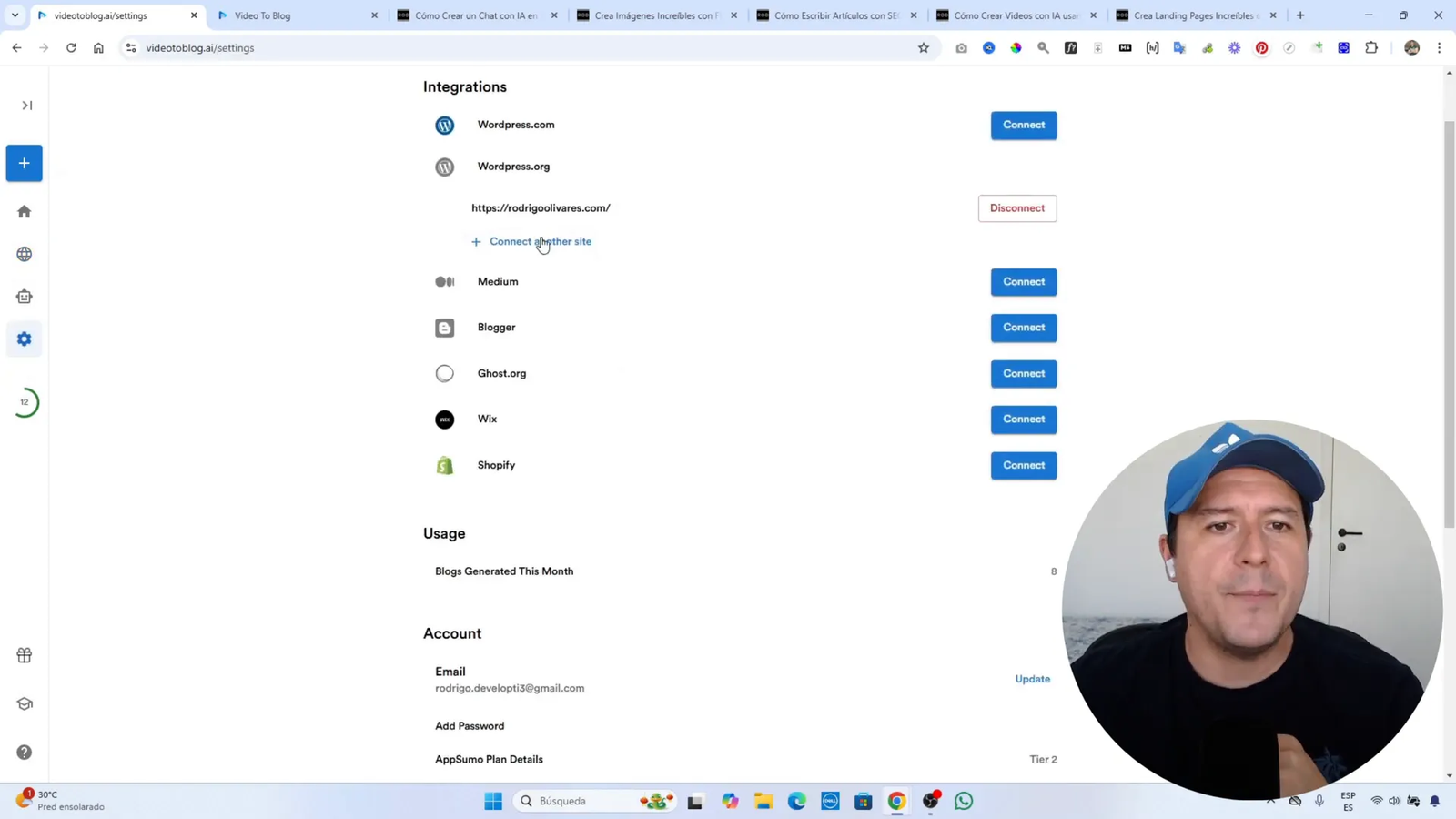Disconnect rodrigoolivares.com from Wordpress.org
The image size is (1456, 819).
[x=1016, y=207]
